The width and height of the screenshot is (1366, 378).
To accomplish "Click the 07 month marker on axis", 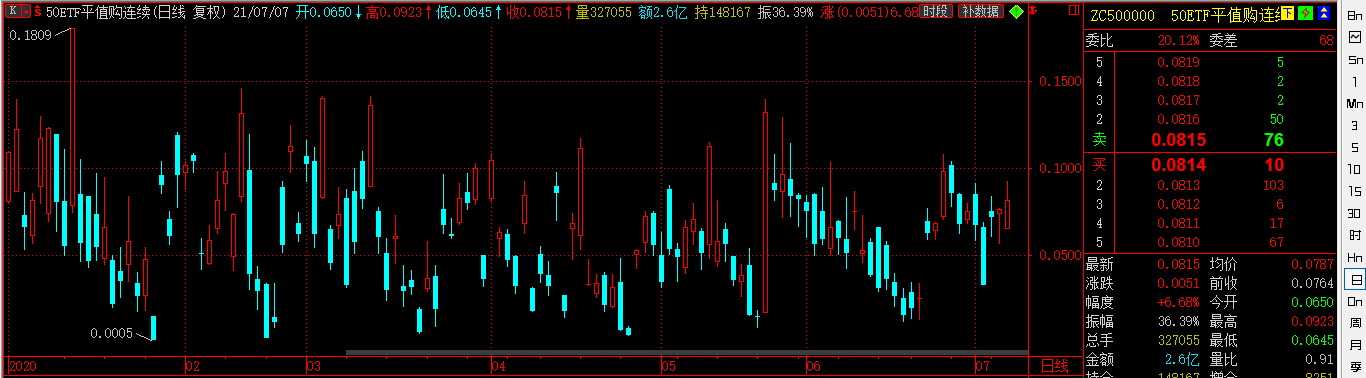I will 983,366.
